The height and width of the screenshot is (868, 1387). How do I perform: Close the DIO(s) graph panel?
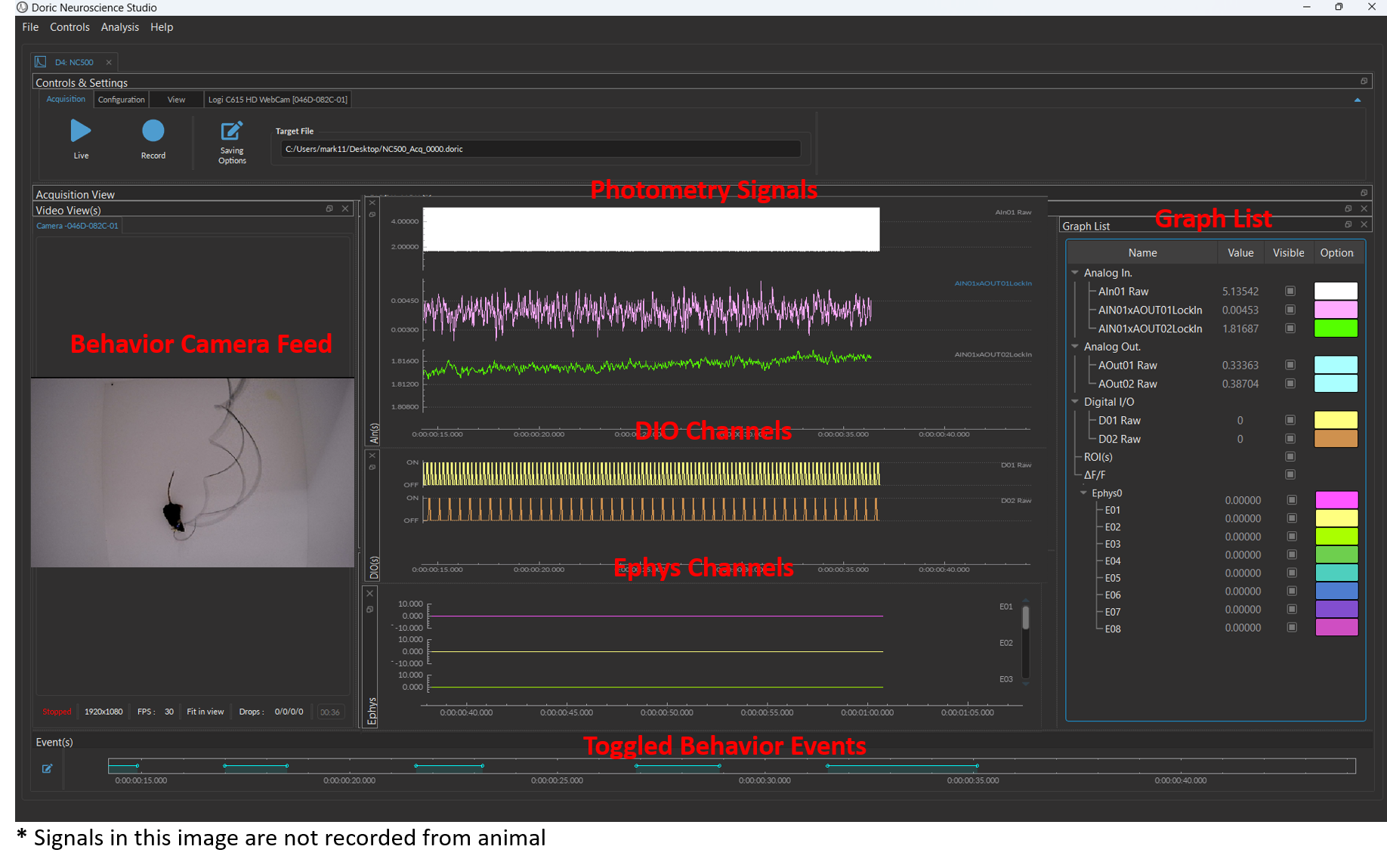[x=371, y=455]
